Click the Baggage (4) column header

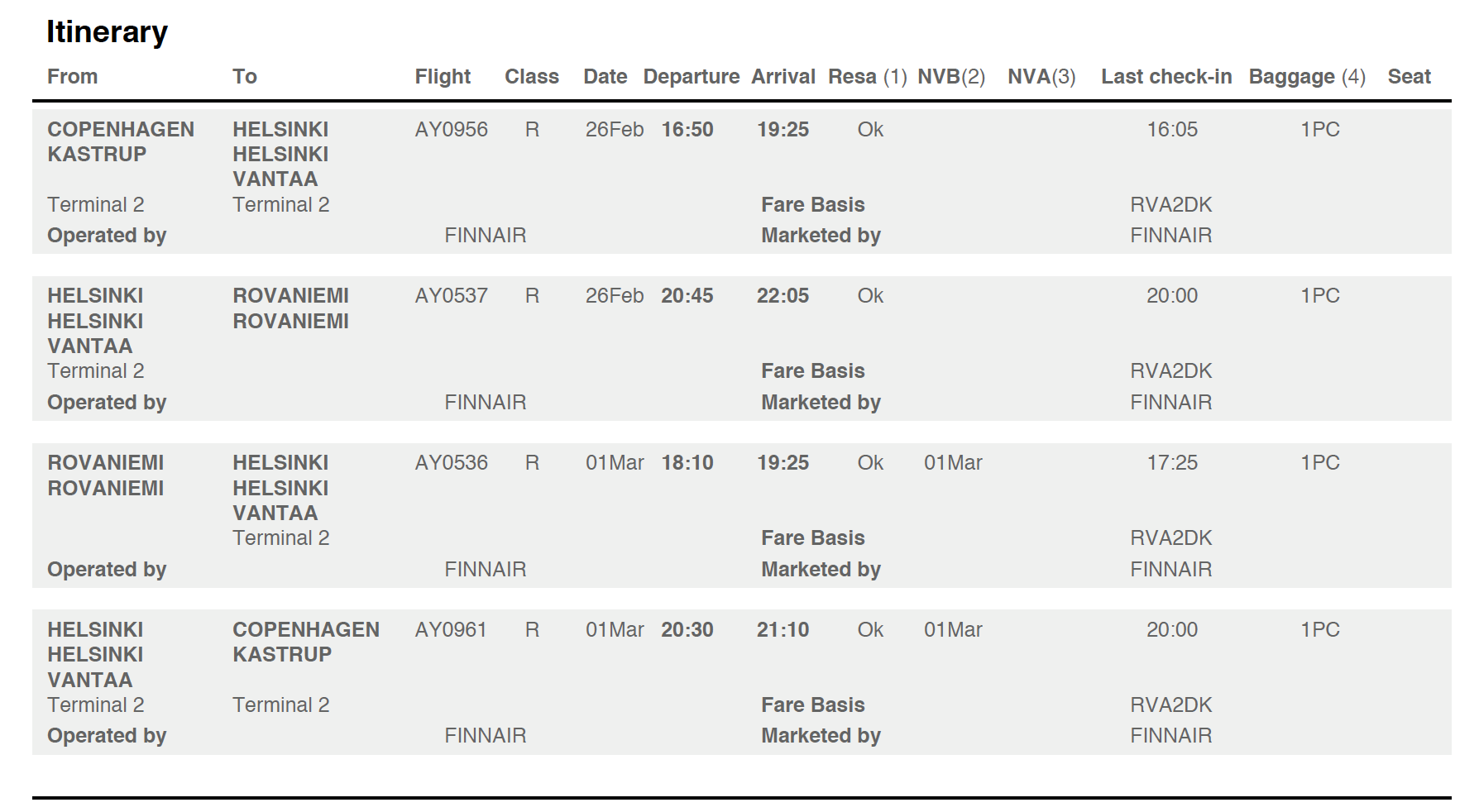pos(1307,77)
